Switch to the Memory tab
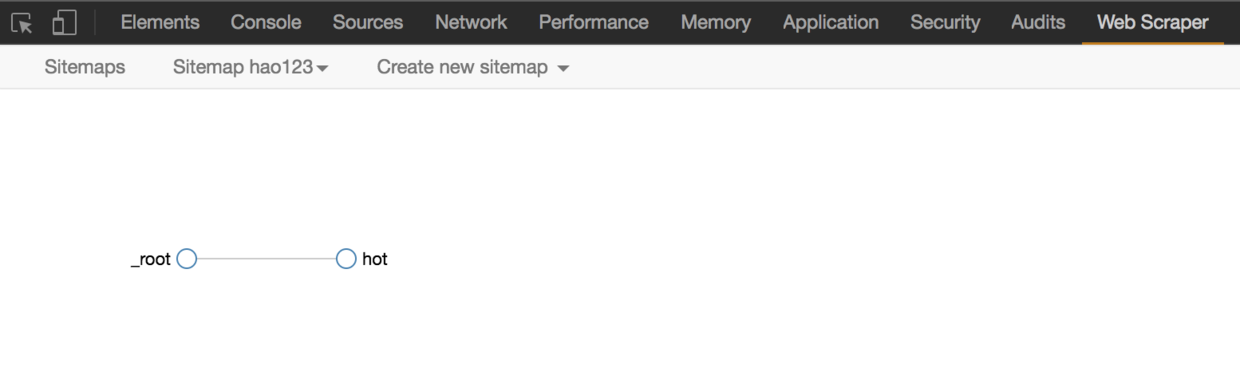Viewport: 1240px width, 380px height. pyautogui.click(x=716, y=22)
